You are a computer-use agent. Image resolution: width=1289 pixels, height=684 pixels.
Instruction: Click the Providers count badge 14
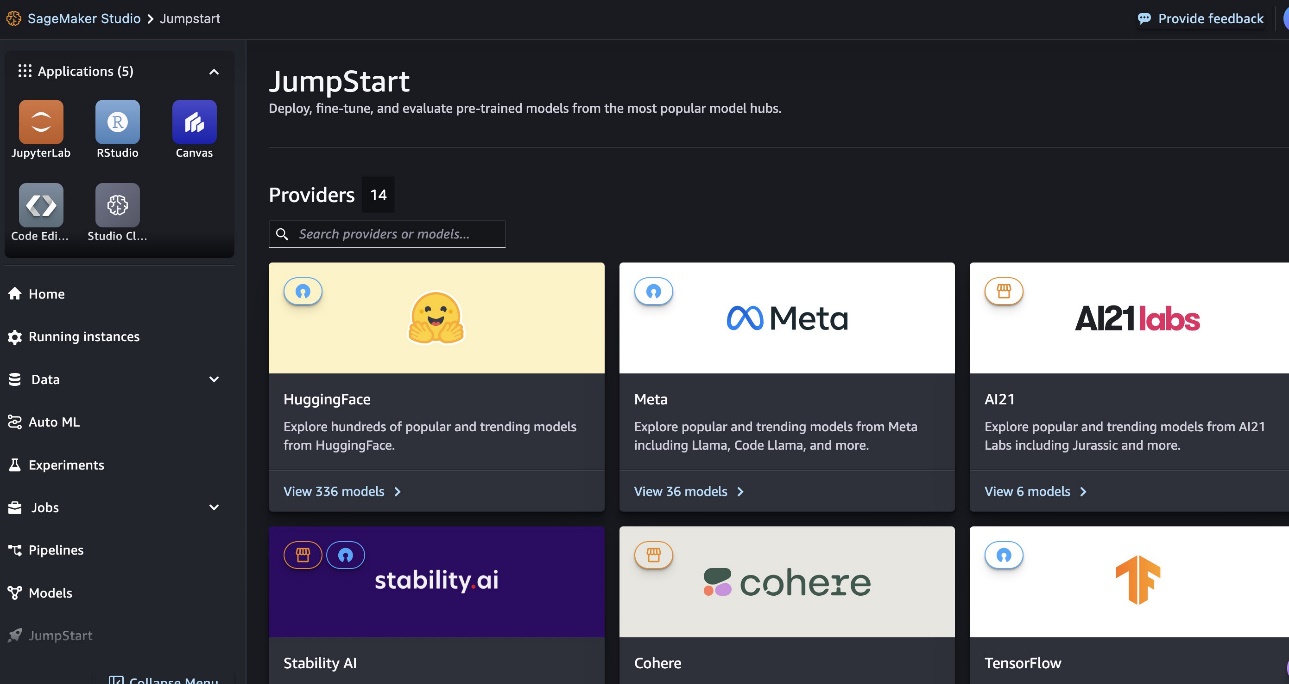point(378,195)
